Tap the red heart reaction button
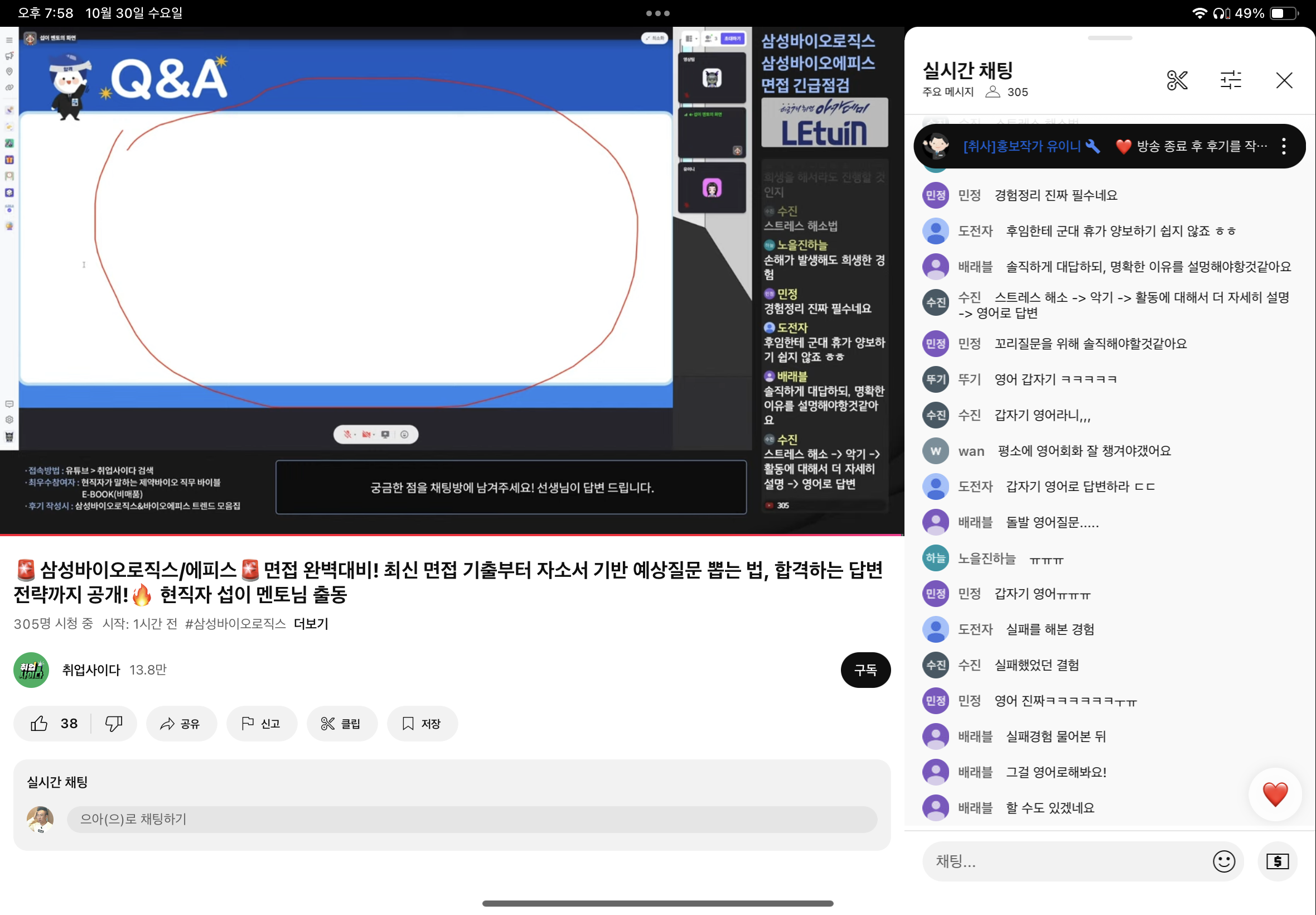Viewport: 1316px width, 915px height. (1275, 794)
